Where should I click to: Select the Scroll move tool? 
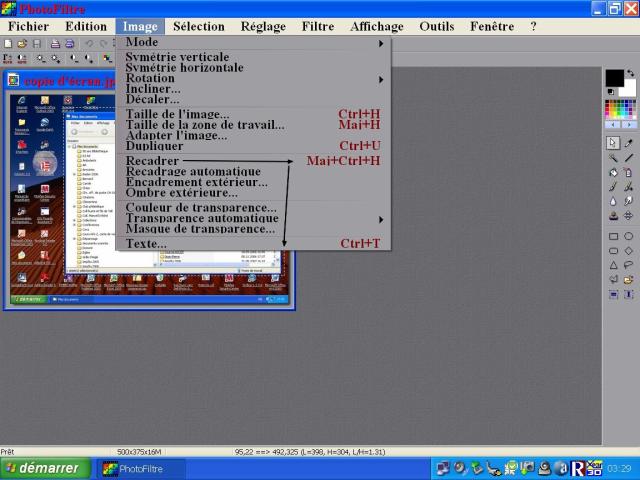pos(629,216)
